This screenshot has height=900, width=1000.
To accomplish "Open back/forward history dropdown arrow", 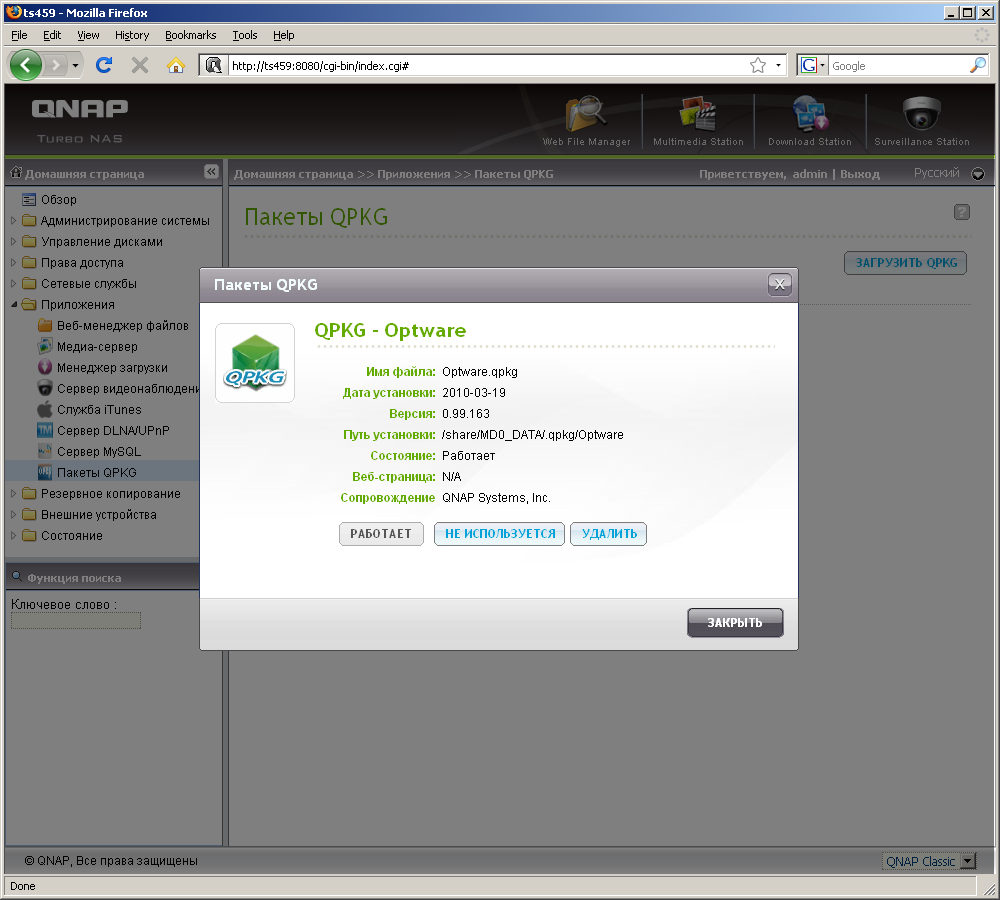I will pyautogui.click(x=75, y=65).
